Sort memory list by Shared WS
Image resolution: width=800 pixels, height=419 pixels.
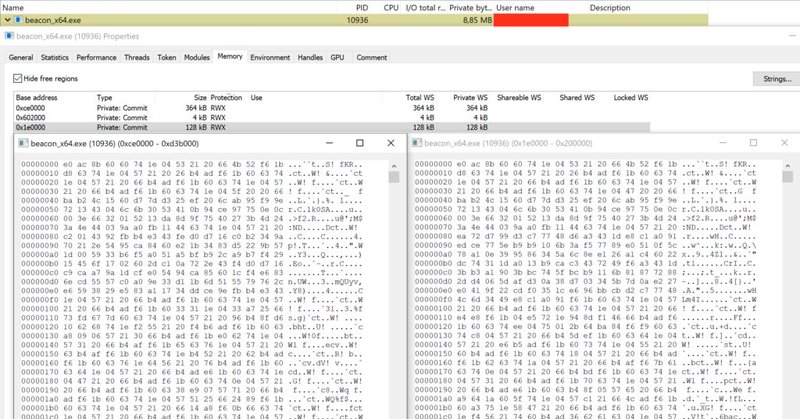tap(577, 97)
